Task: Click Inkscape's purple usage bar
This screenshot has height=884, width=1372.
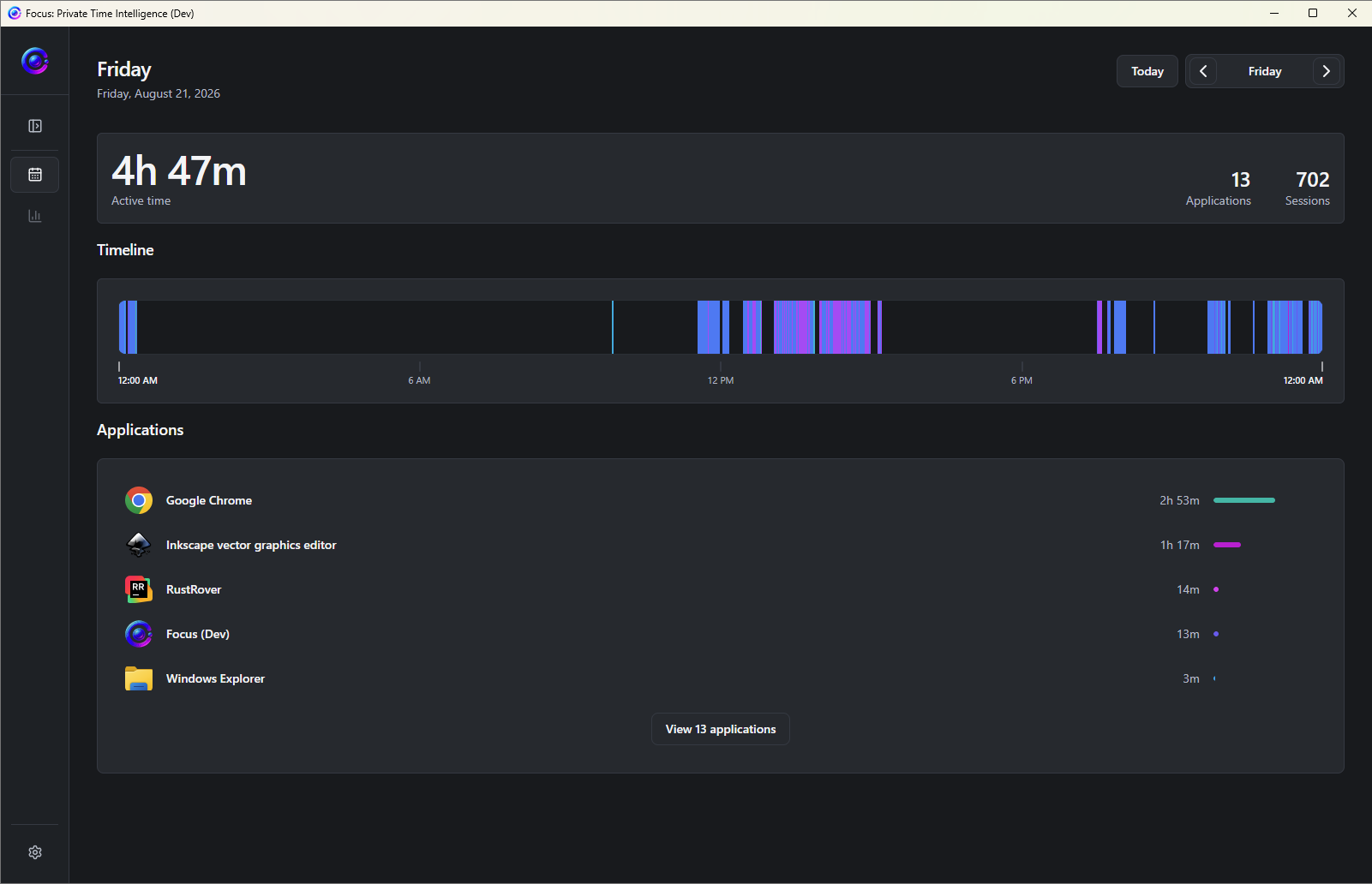Action: tap(1227, 545)
